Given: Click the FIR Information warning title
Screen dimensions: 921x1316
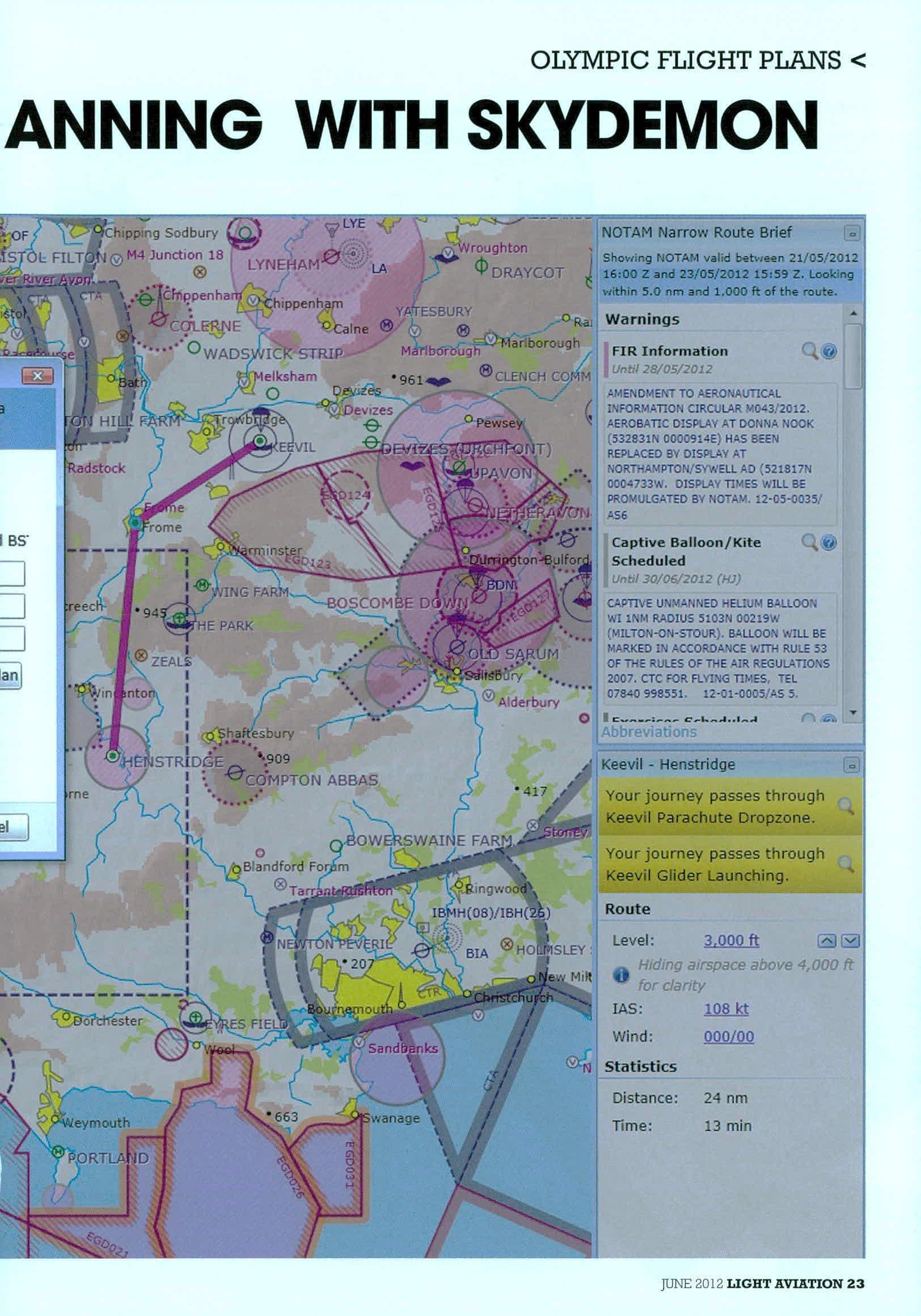Looking at the screenshot, I should [669, 351].
